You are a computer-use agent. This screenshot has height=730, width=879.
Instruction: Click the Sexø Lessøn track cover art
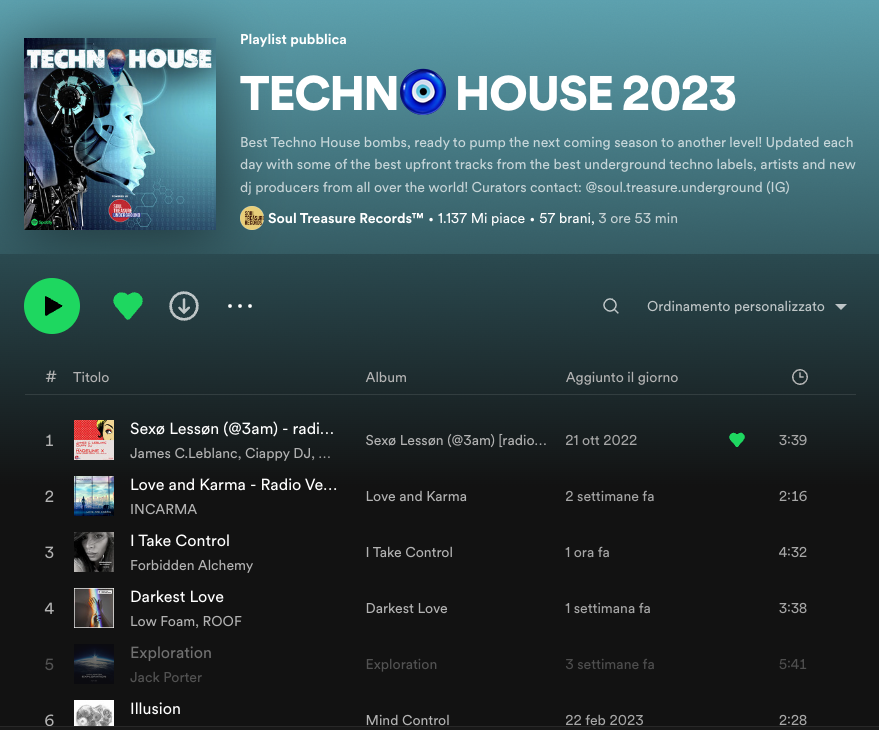tap(94, 440)
